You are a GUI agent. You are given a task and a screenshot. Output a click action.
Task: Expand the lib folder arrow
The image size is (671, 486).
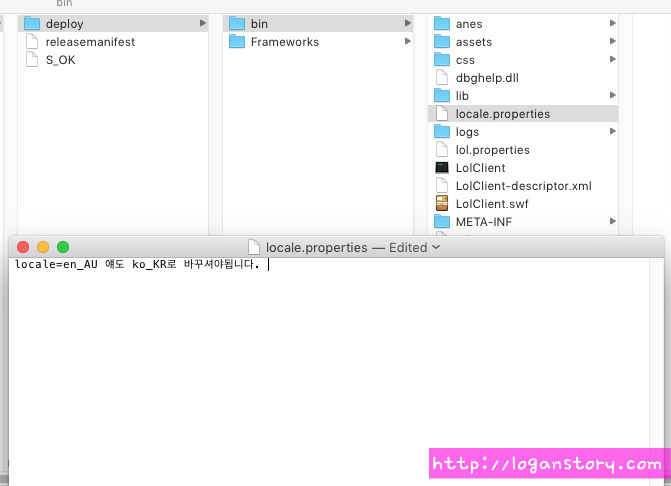[x=613, y=95]
